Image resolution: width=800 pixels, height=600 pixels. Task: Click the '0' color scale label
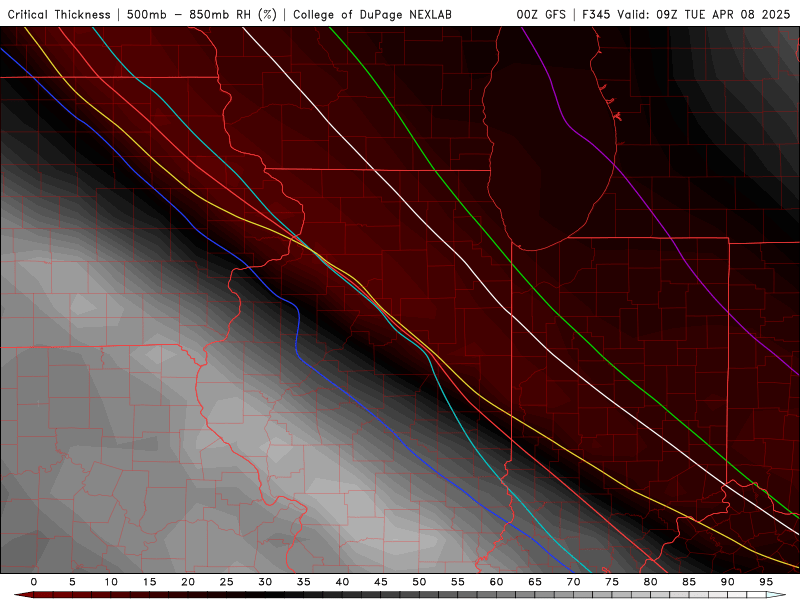click(x=34, y=582)
